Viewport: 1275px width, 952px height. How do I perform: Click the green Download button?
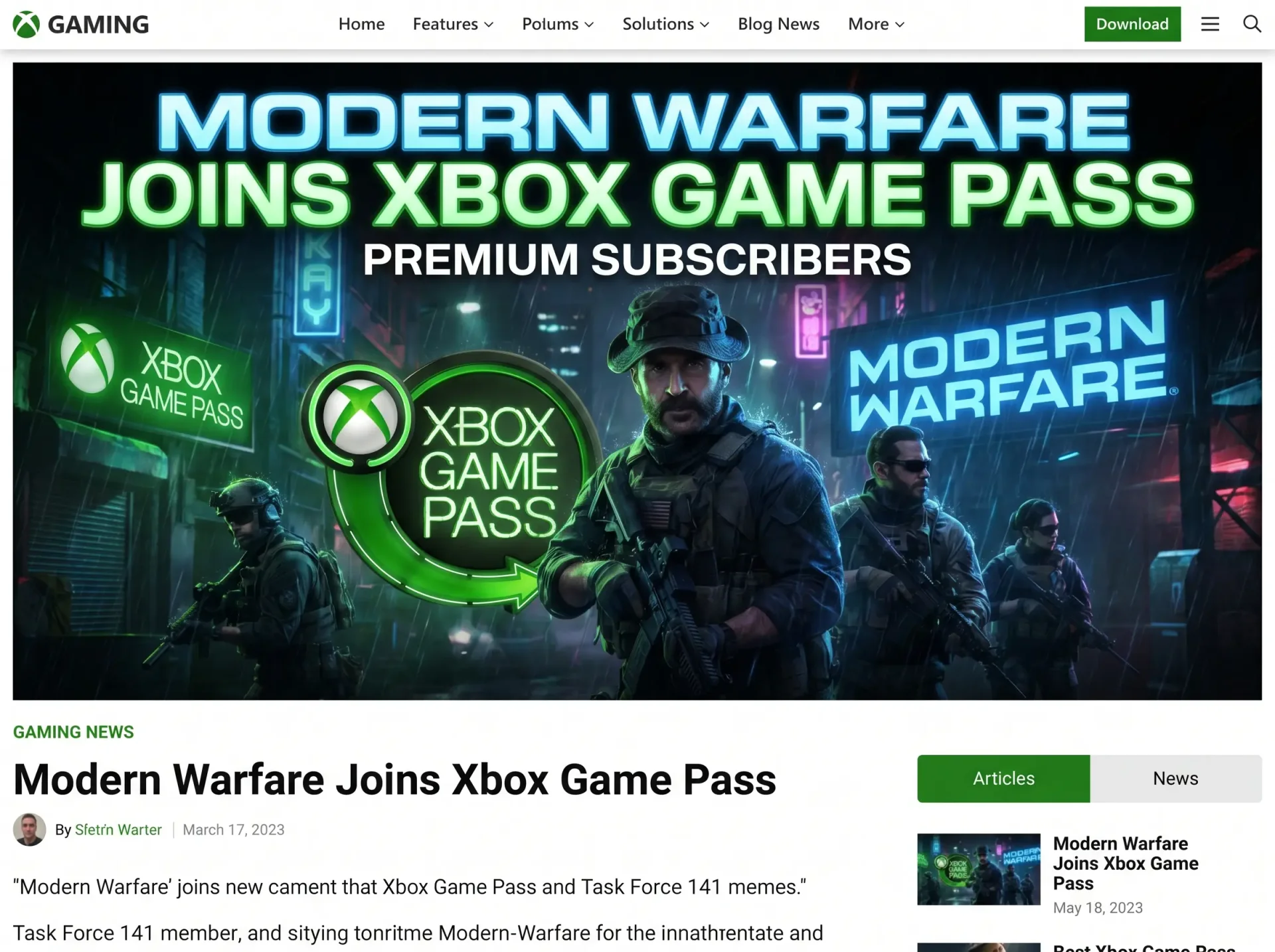point(1132,24)
